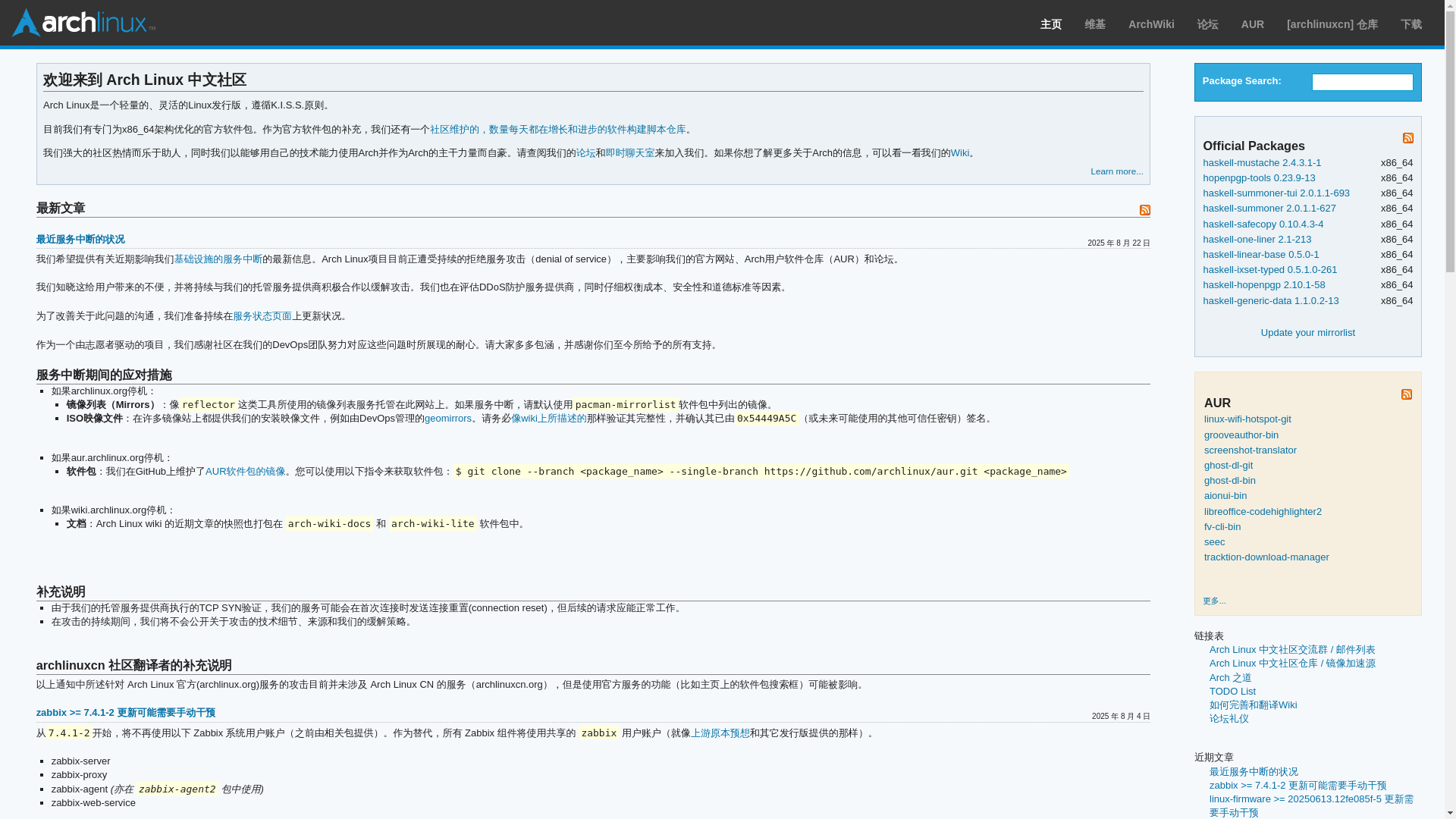Open zabbix update article in 近期文章 sidebar

(x=1297, y=786)
